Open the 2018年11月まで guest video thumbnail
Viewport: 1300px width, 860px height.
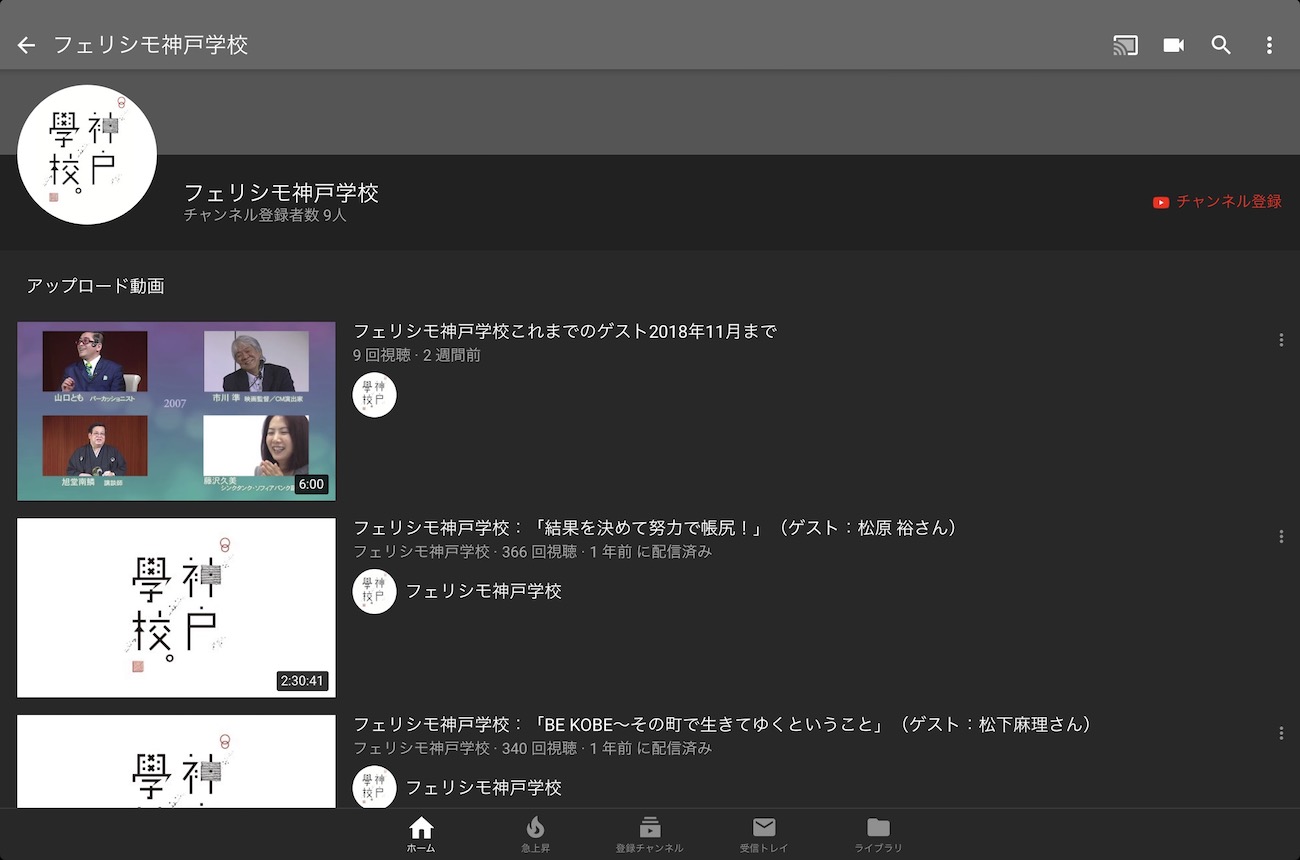click(x=176, y=411)
